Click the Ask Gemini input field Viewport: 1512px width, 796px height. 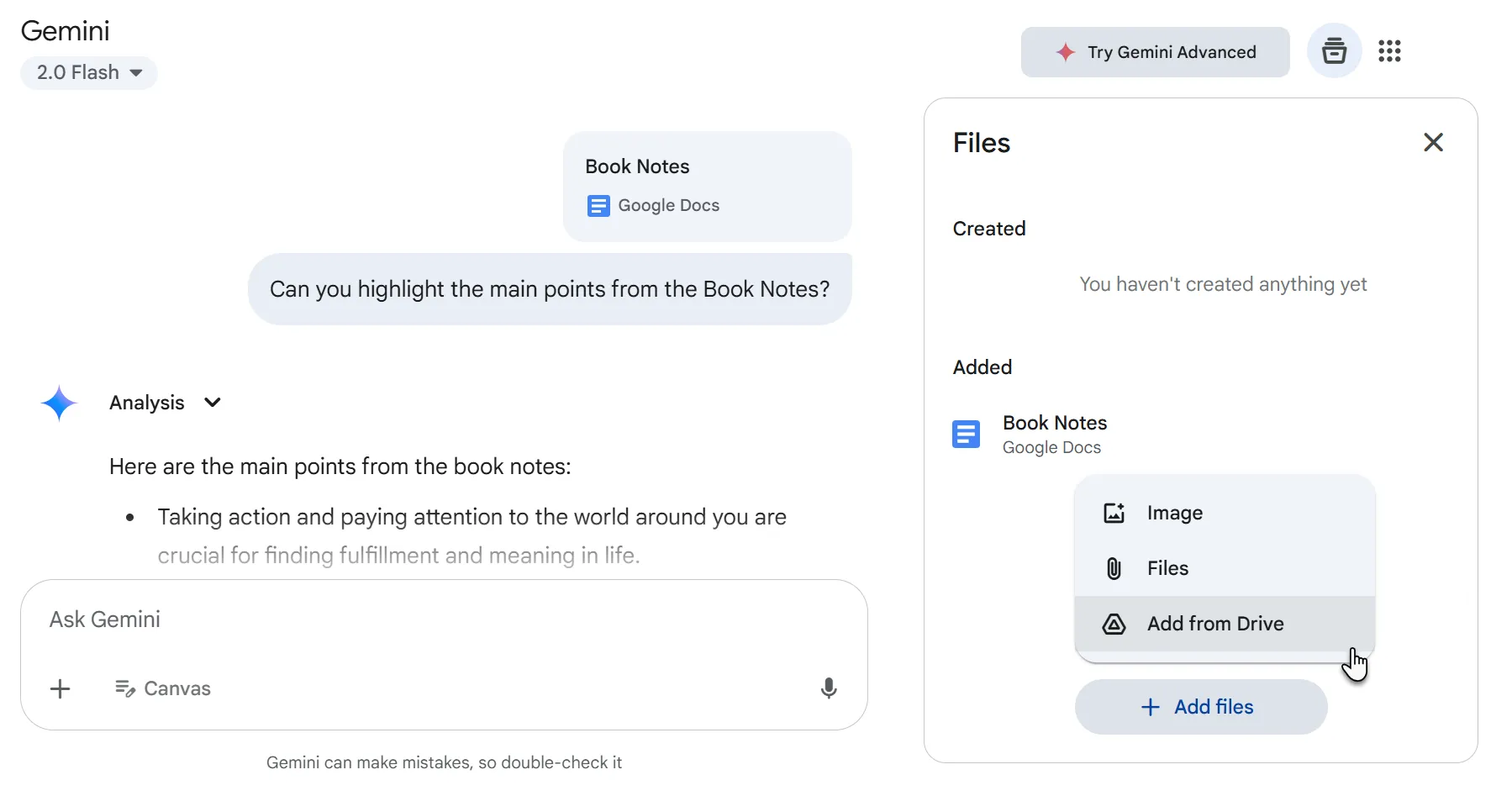[x=336, y=619]
